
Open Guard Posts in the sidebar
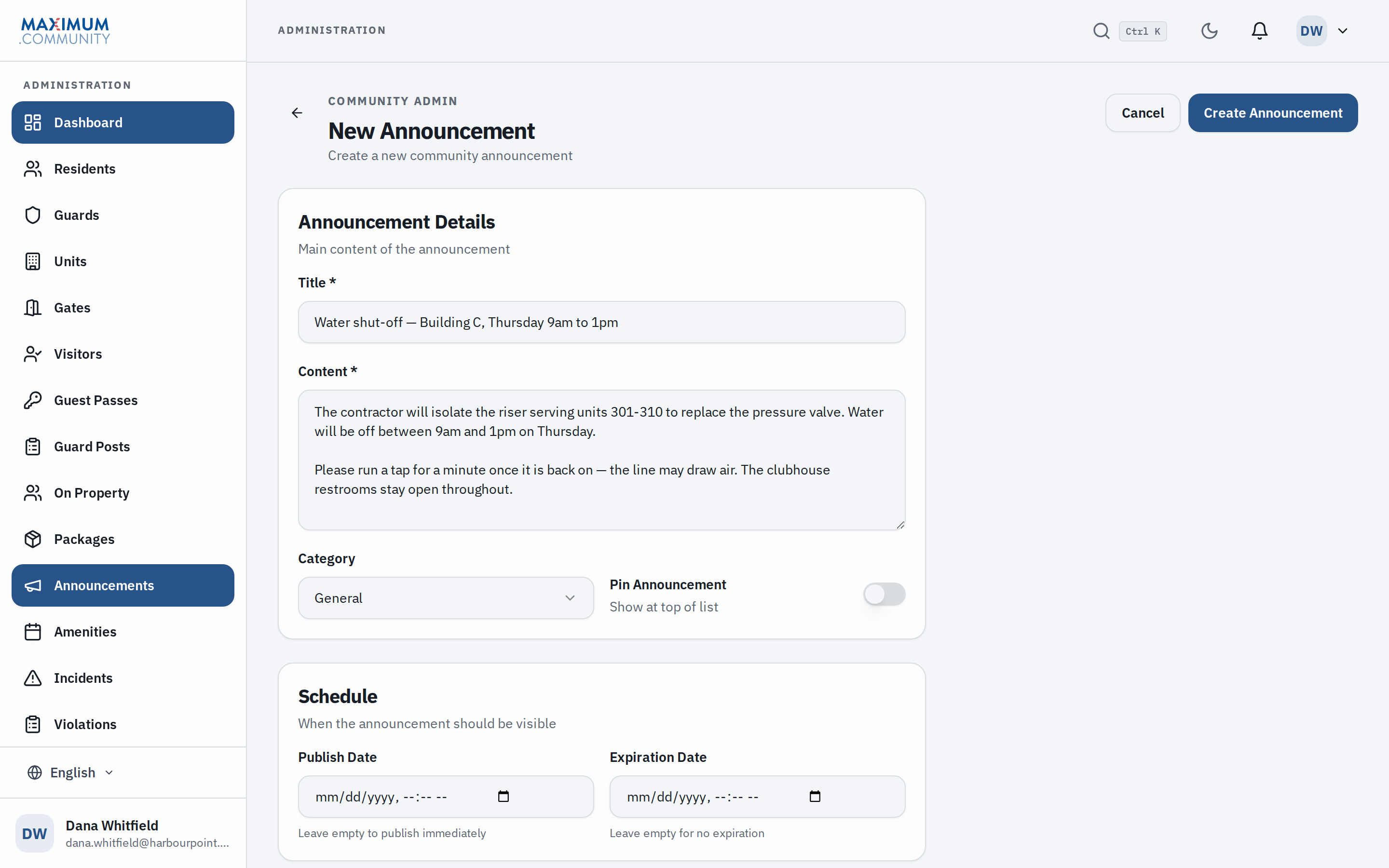pos(123,447)
